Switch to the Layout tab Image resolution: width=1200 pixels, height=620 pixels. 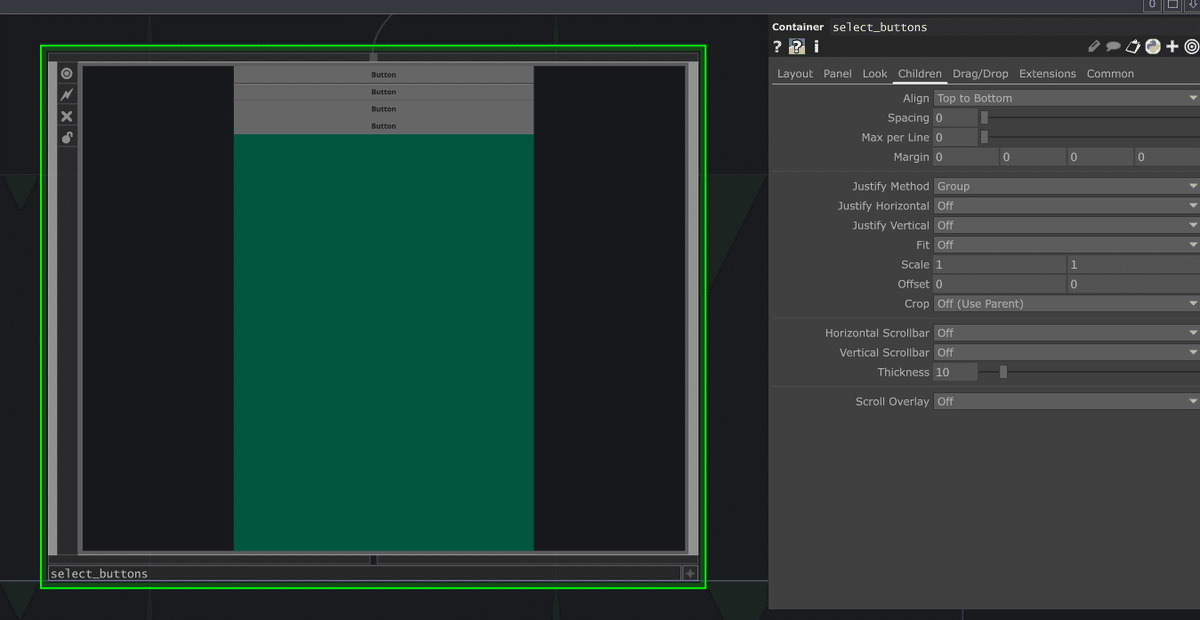[795, 74]
